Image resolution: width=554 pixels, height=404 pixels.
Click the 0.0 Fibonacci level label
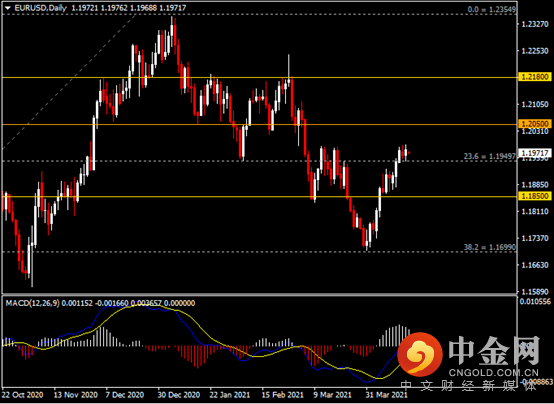coord(491,10)
